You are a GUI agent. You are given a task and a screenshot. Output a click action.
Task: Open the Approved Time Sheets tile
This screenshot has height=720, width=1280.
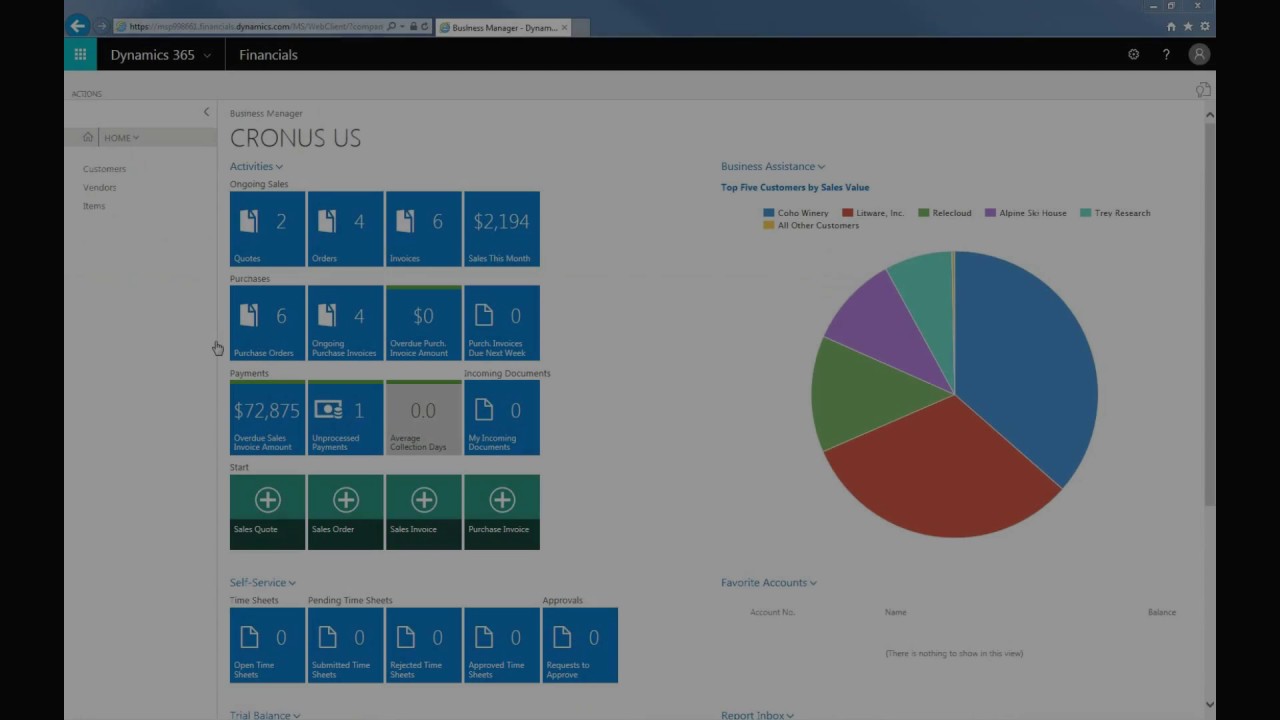[501, 645]
